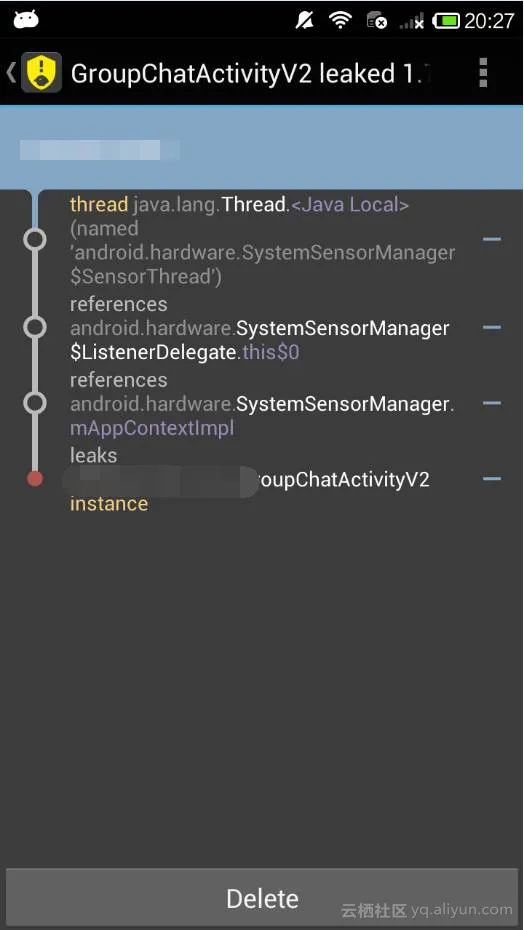Tap the back arrow beside app icon

tap(11, 72)
